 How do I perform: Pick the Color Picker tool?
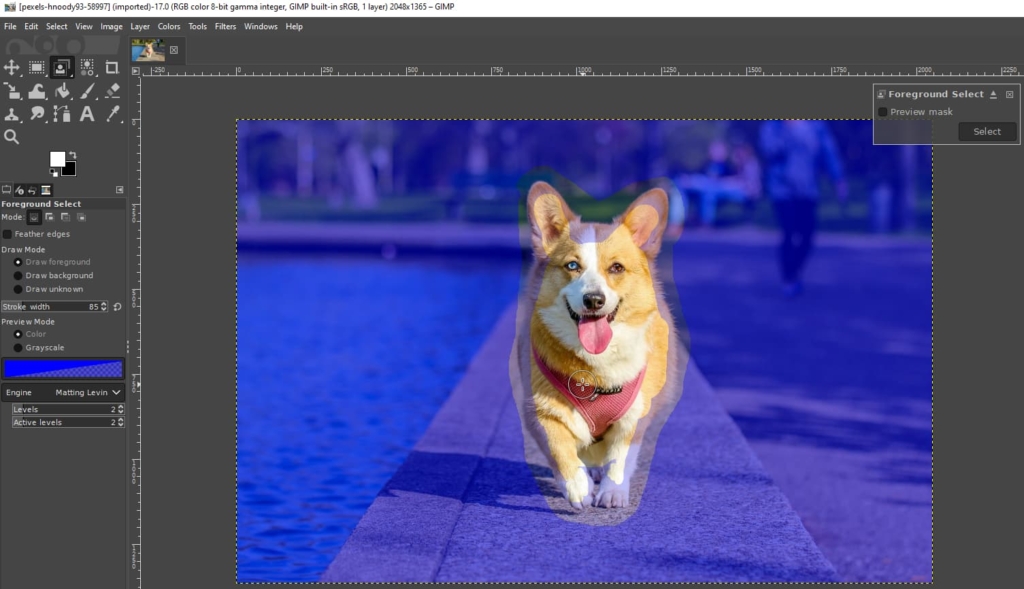(111, 114)
